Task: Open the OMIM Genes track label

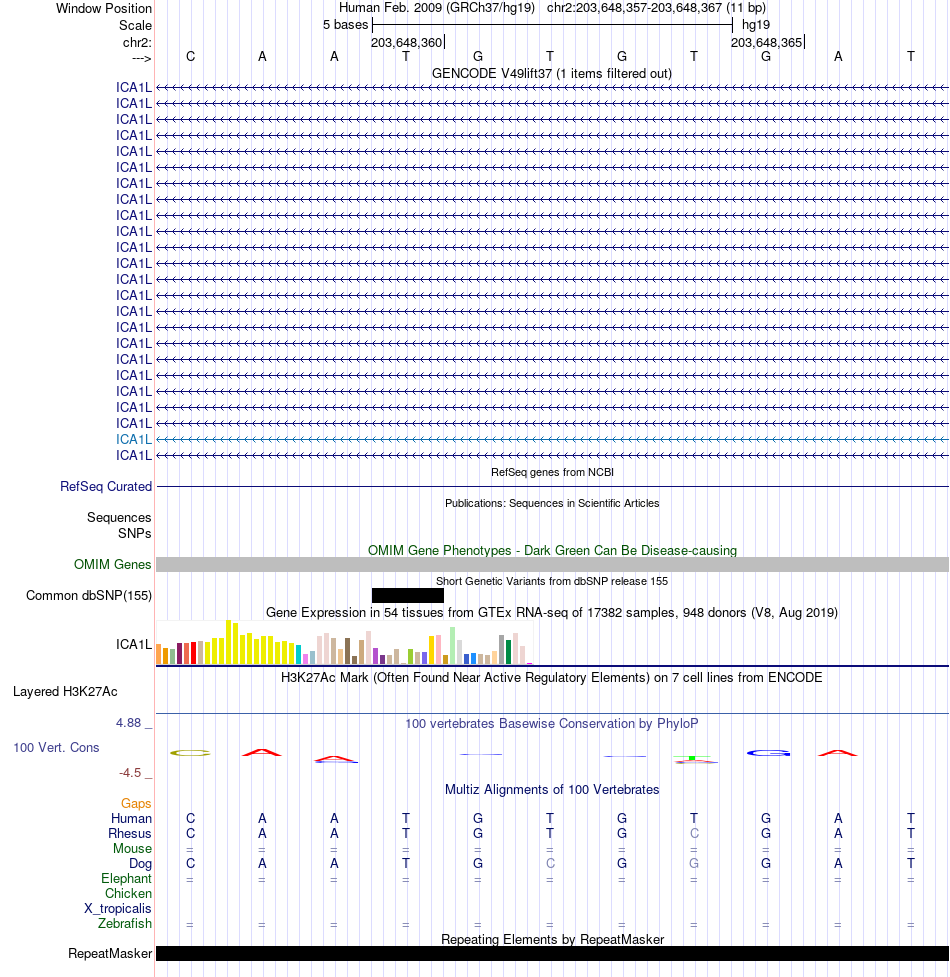Action: [113, 565]
